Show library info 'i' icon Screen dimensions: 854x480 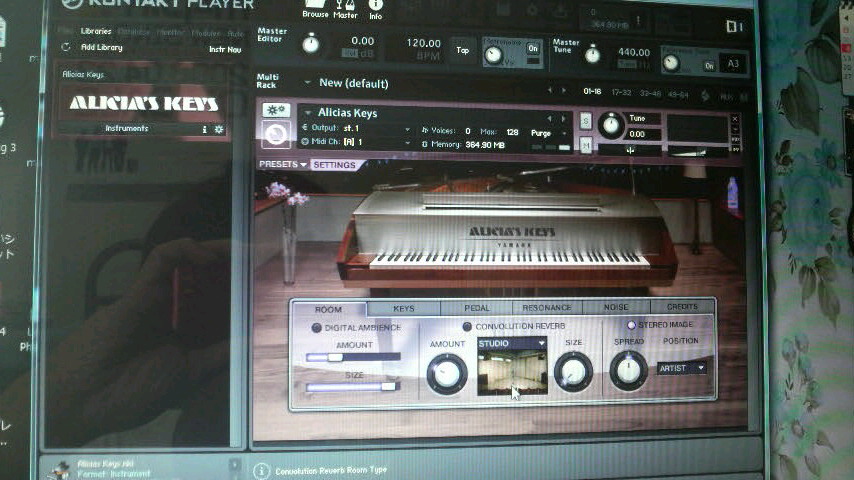click(205, 130)
